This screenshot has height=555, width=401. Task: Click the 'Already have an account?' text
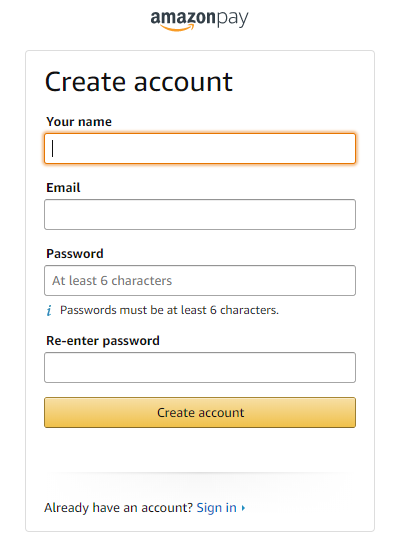(118, 508)
